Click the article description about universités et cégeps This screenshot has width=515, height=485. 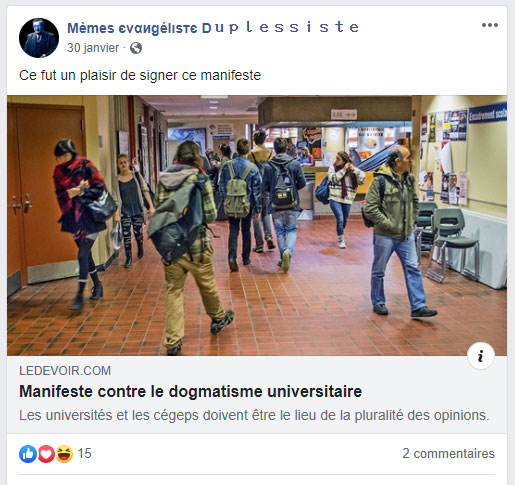254,415
